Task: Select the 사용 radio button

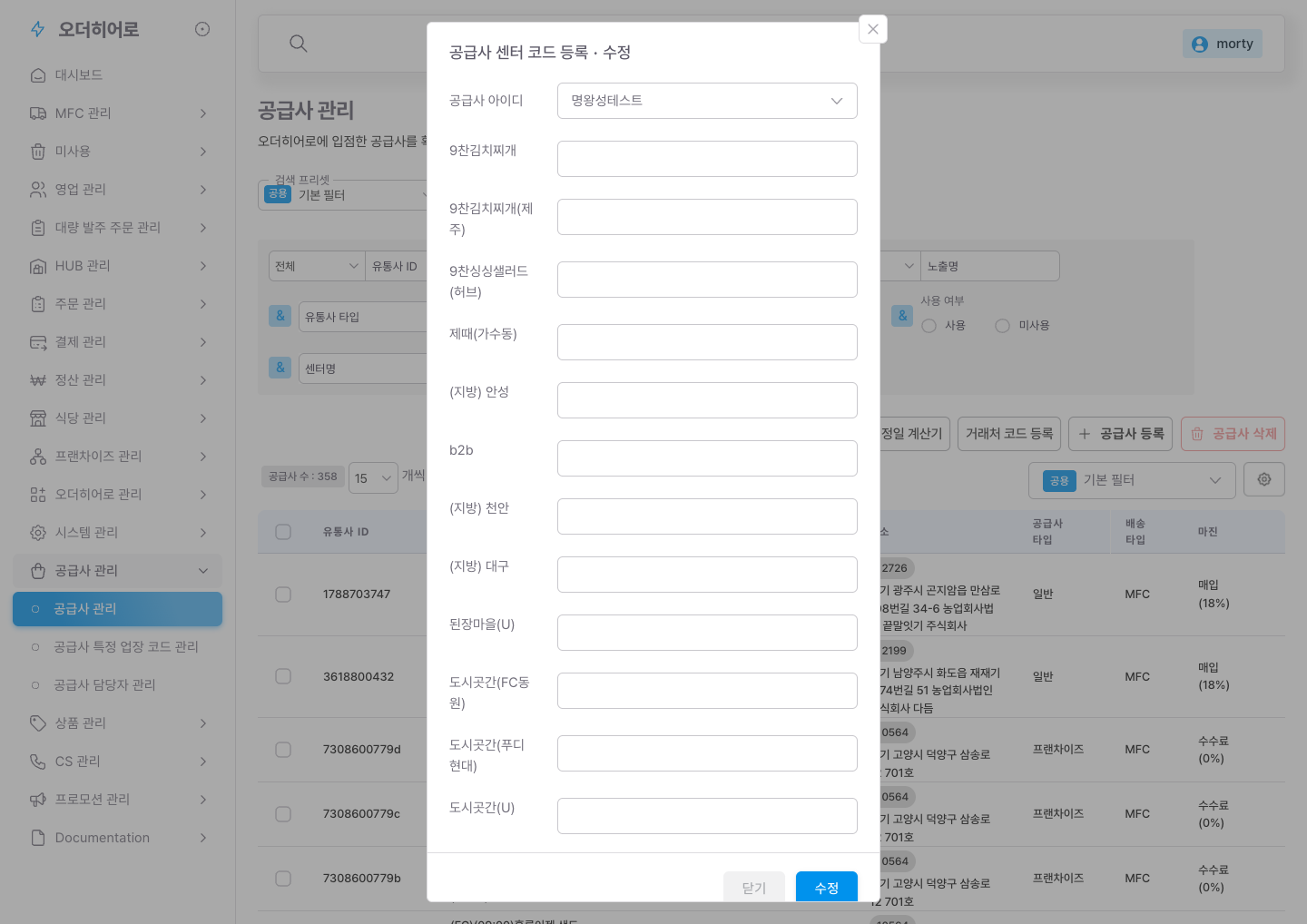Action: (x=929, y=326)
